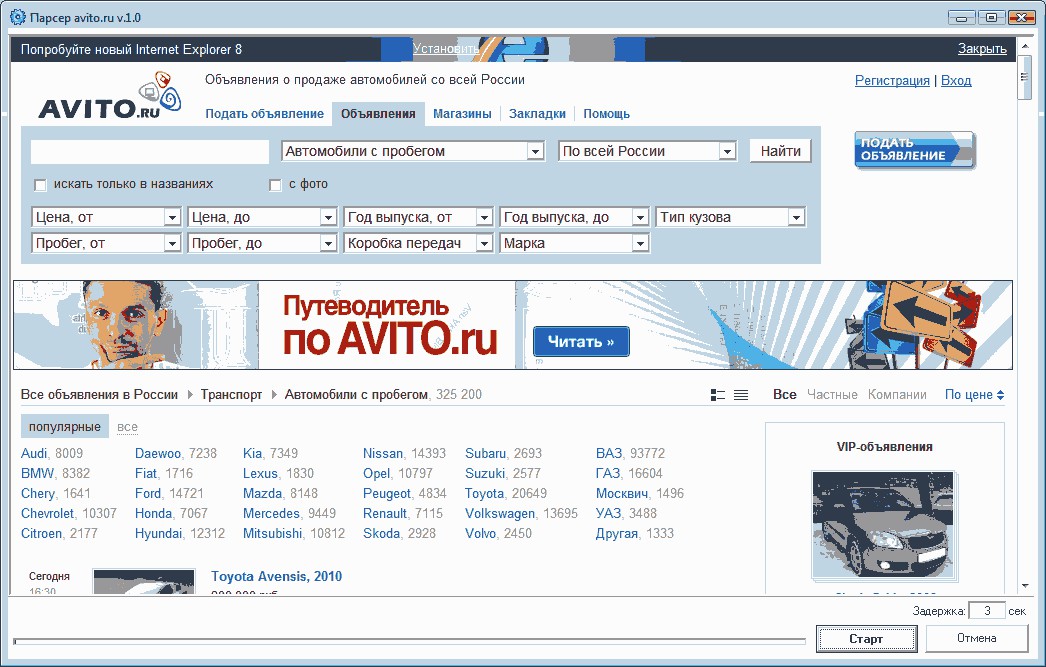This screenshot has height=667, width=1046.
Task: Open the Nissan brand link
Action: click(383, 454)
